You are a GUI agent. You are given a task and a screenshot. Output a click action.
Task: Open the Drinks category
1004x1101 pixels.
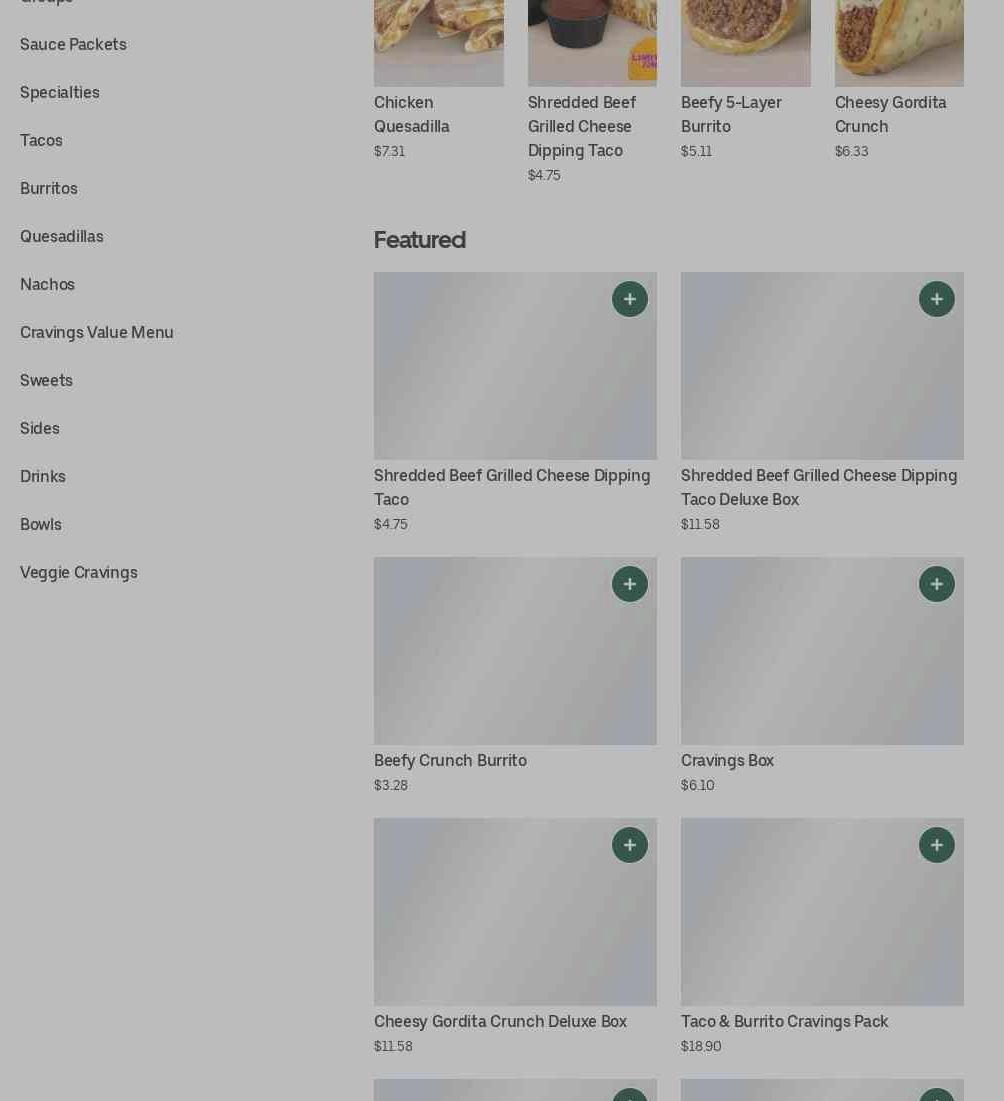point(42,476)
